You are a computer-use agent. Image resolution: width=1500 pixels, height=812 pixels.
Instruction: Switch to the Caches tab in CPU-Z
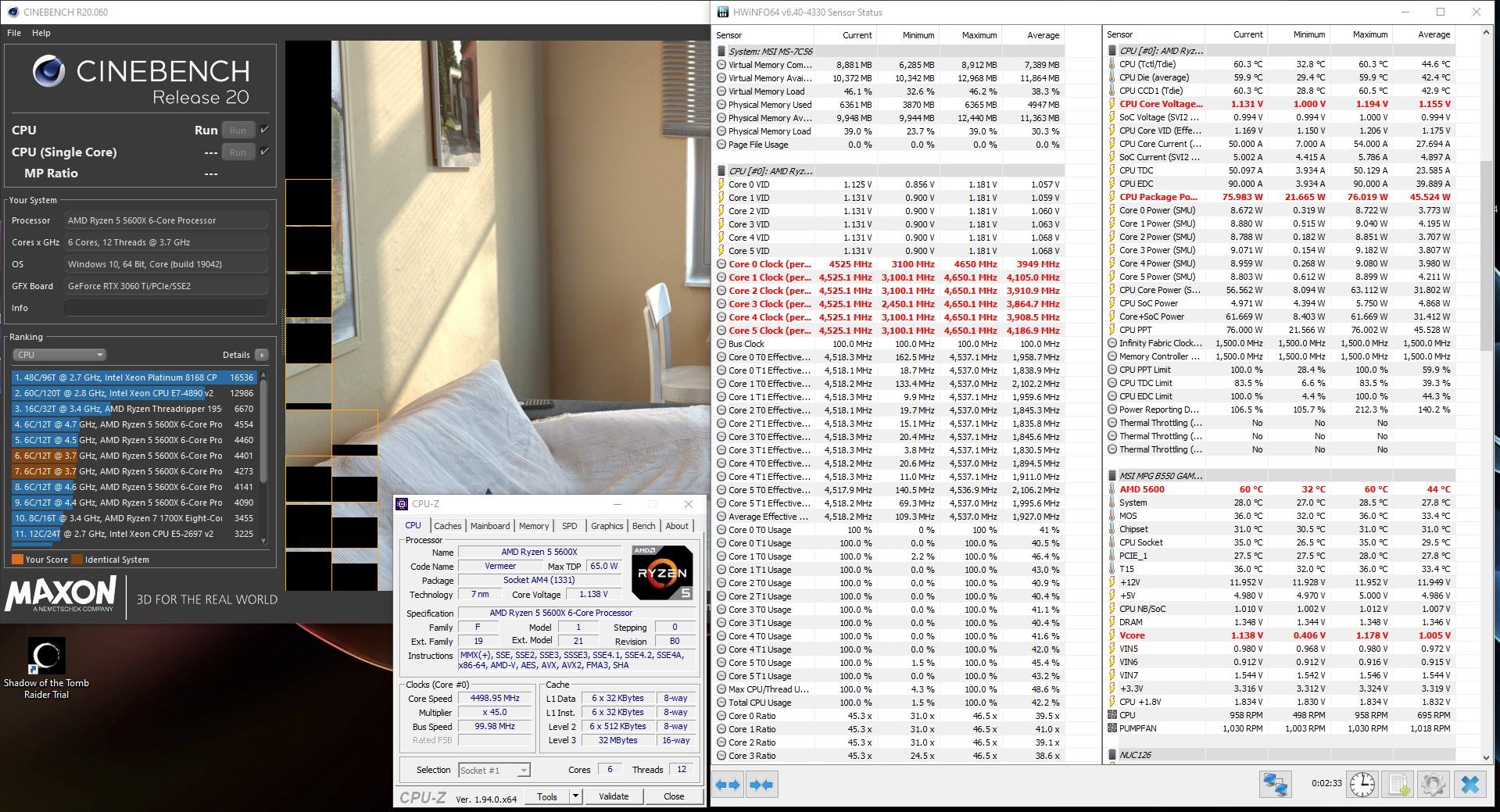pos(448,526)
